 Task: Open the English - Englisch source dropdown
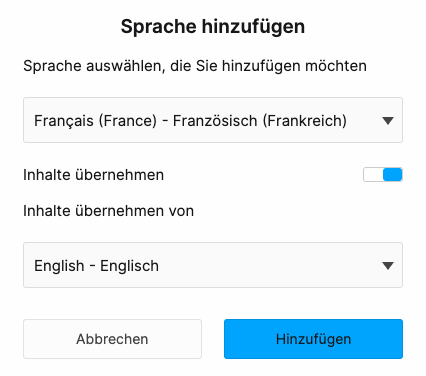[213, 265]
